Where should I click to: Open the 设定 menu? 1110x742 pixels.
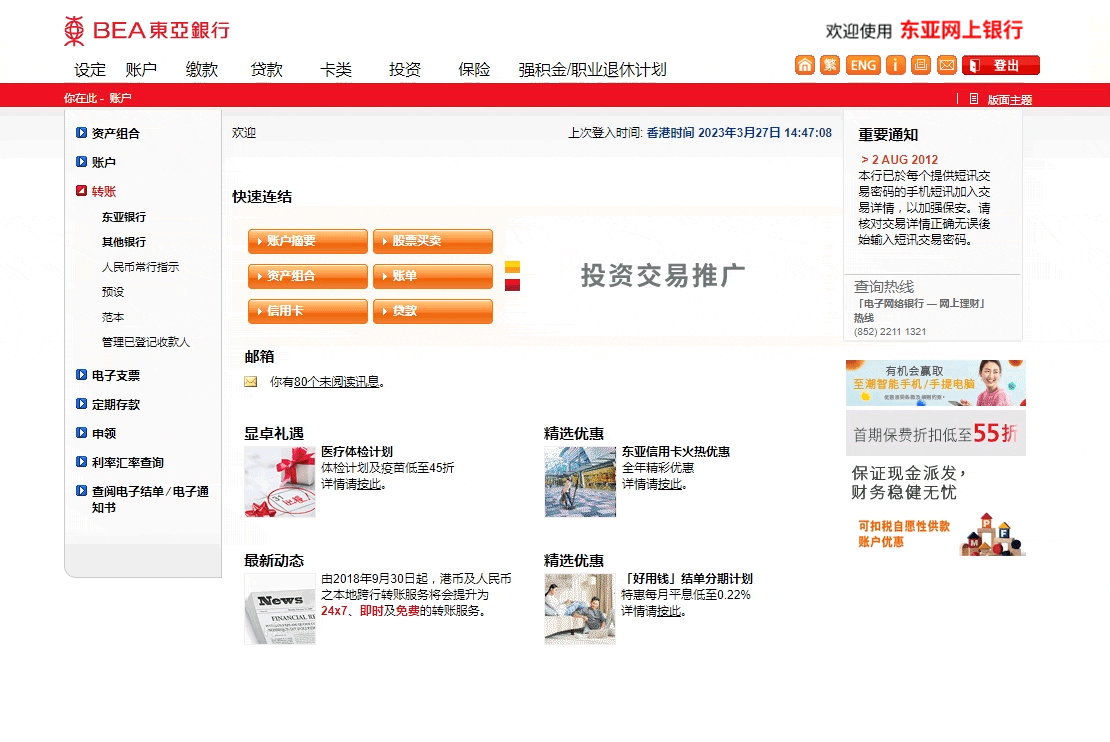point(90,69)
